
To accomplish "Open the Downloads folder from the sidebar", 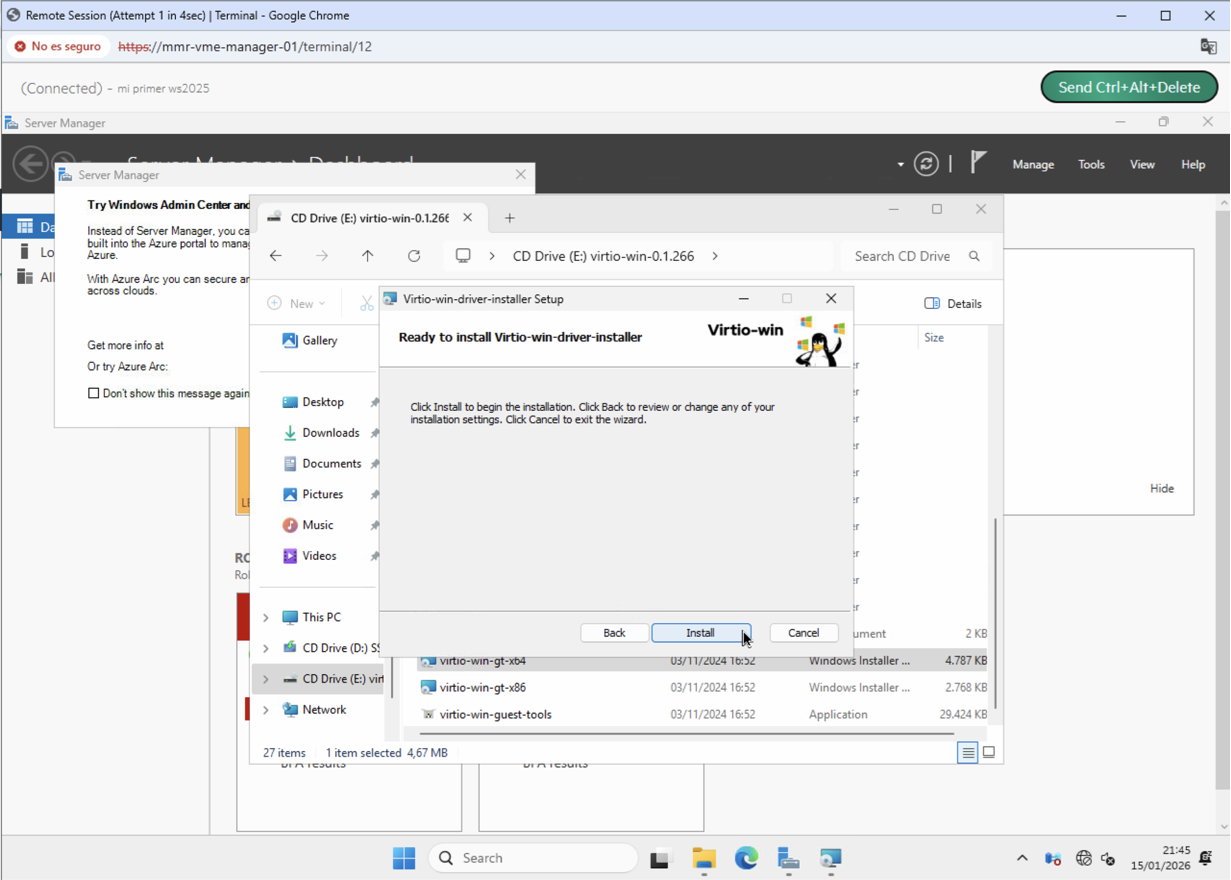I will pos(329,432).
